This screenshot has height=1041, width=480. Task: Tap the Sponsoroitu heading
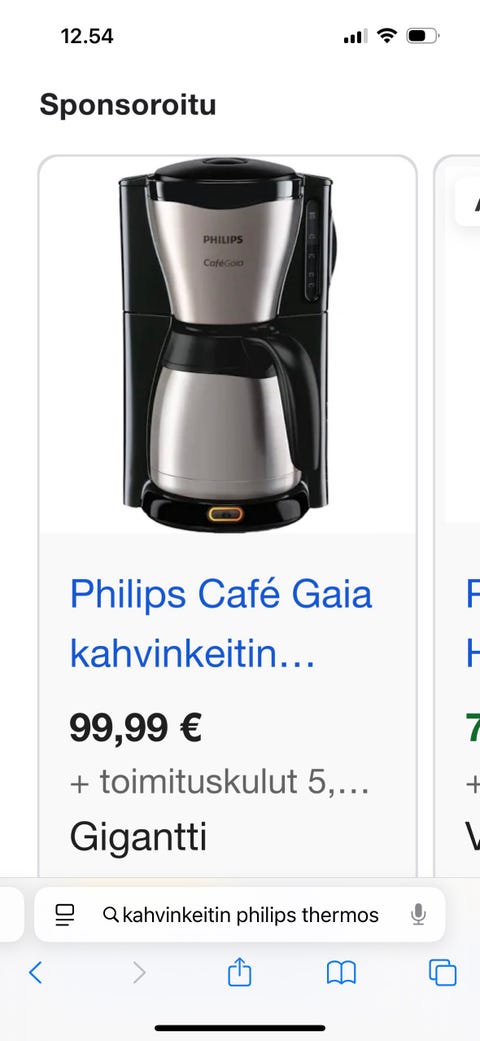[x=128, y=105]
